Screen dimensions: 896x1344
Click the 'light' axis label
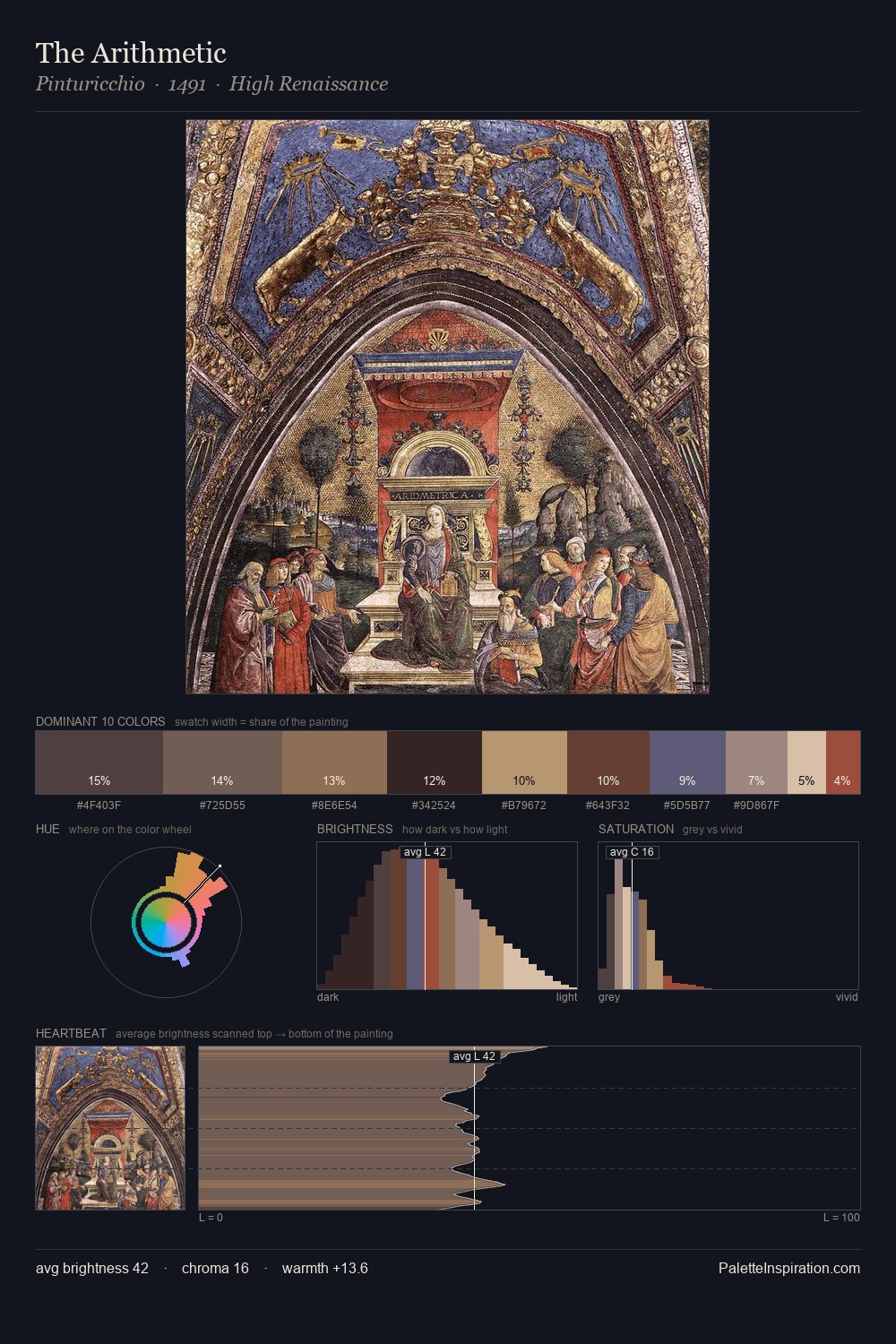(x=566, y=996)
